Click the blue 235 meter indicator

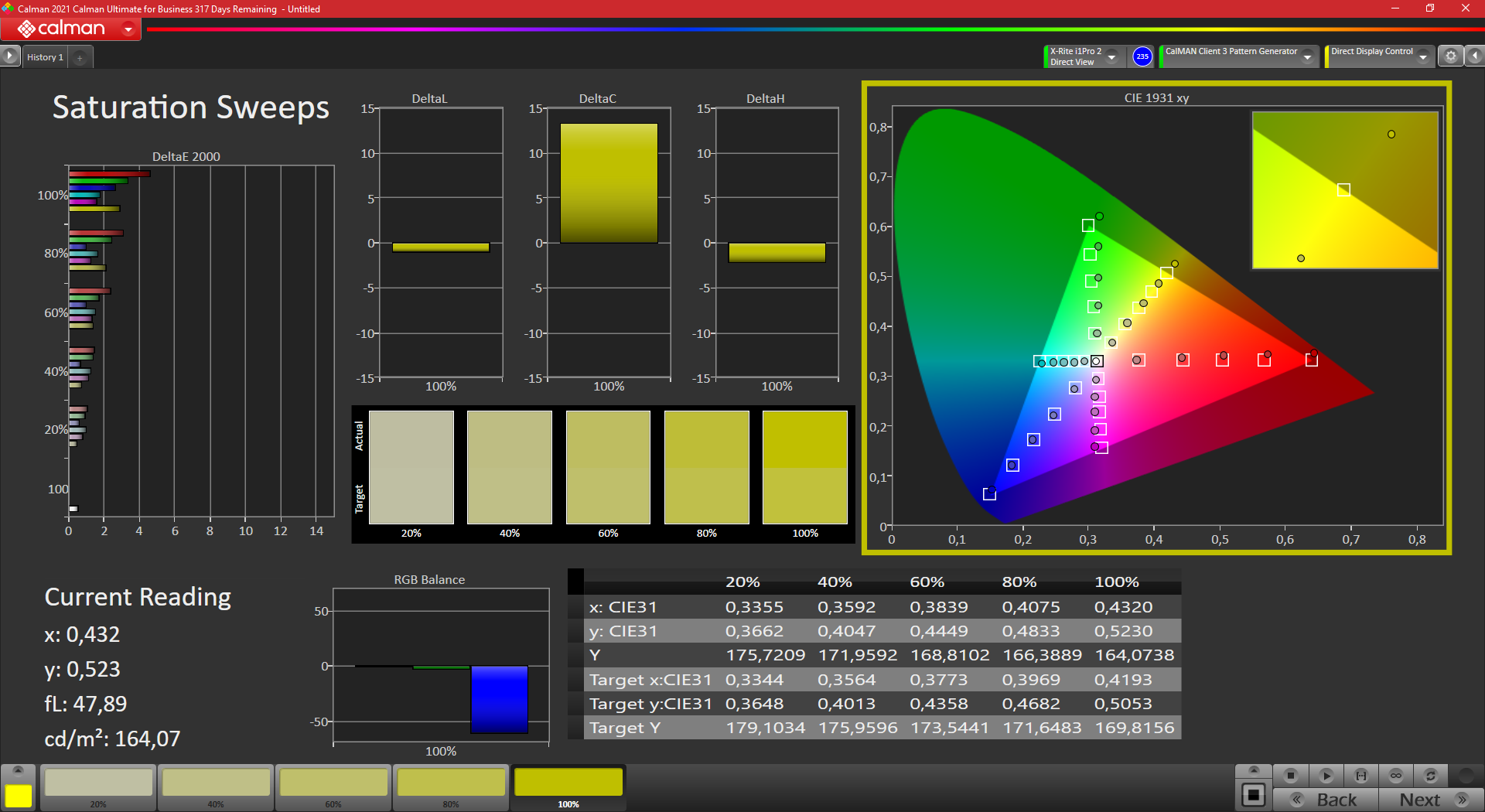(1142, 56)
